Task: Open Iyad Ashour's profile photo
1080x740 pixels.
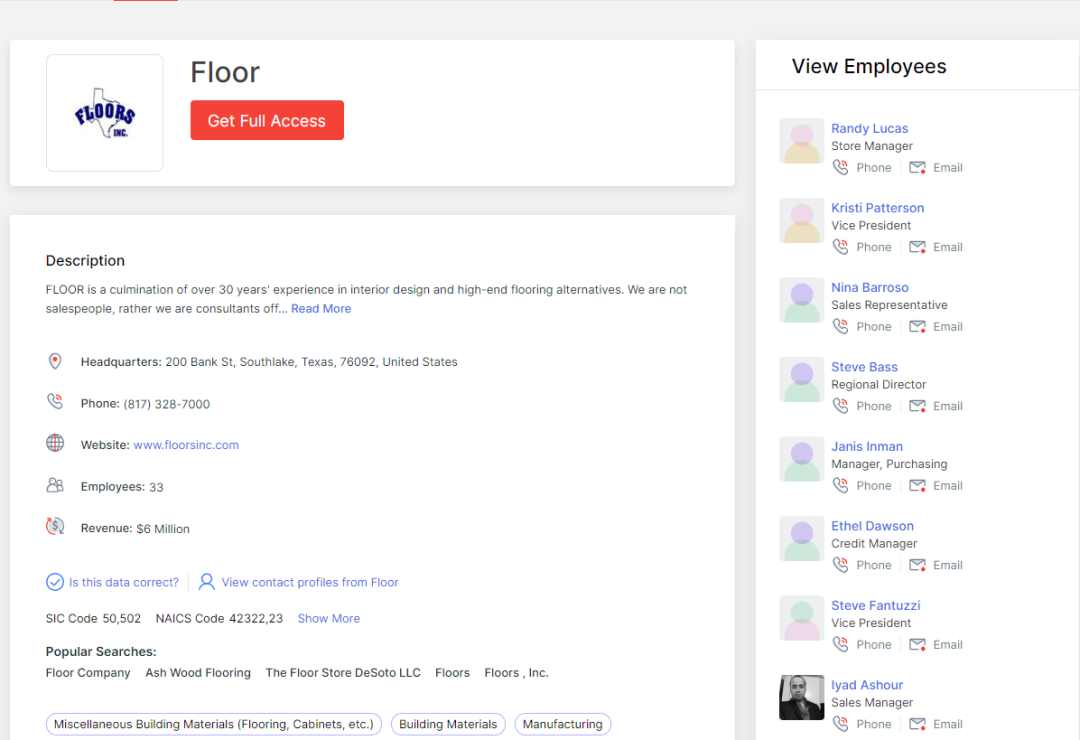Action: pyautogui.click(x=801, y=697)
